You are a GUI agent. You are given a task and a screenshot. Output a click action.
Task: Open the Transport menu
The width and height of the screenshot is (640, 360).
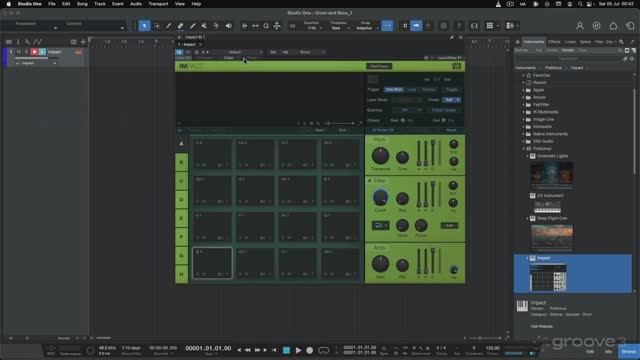[158, 4]
